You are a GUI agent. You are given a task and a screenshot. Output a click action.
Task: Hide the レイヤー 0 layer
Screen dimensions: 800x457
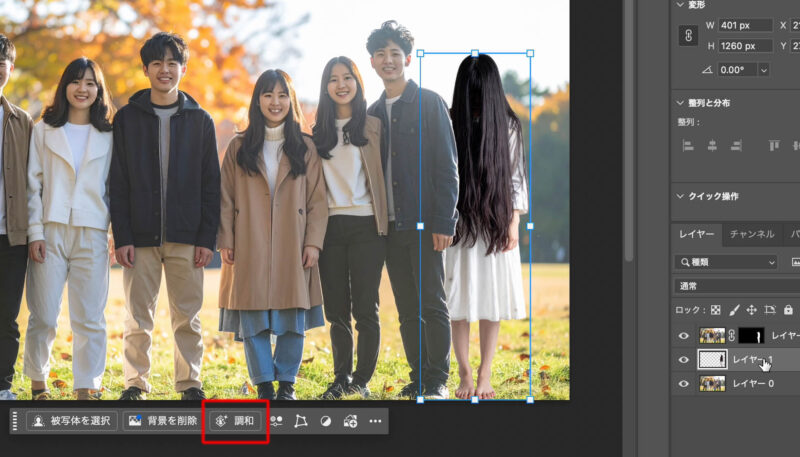(684, 384)
